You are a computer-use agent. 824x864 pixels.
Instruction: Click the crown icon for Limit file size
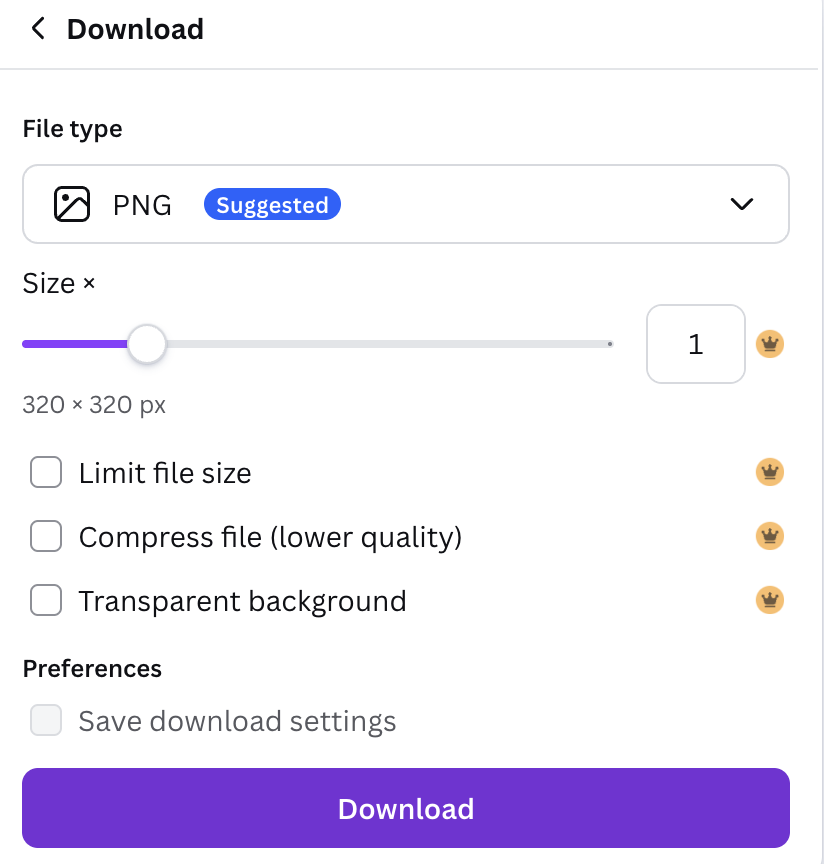pyautogui.click(x=770, y=472)
